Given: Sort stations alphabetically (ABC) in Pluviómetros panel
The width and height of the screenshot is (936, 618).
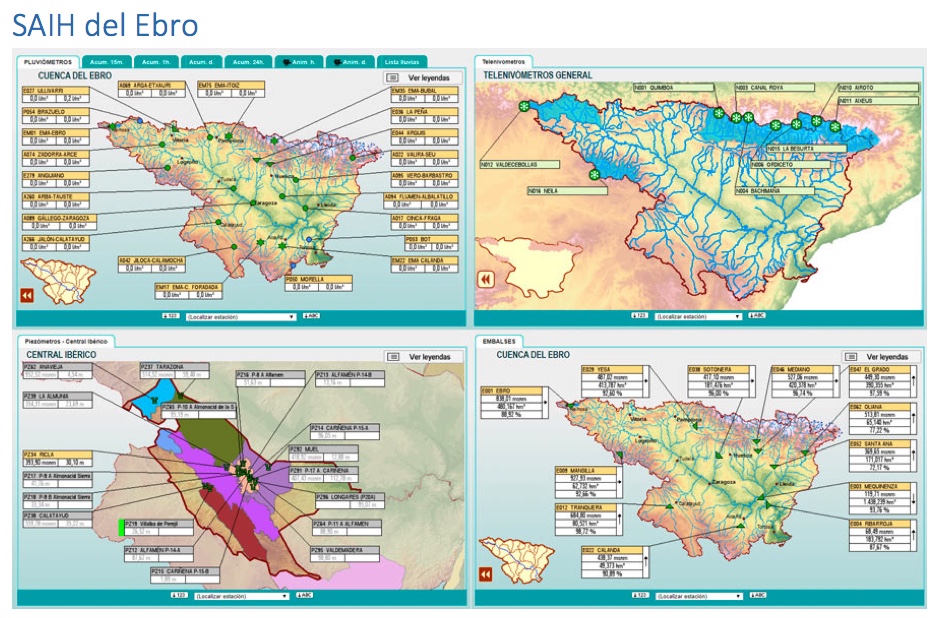Looking at the screenshot, I should pos(311,316).
